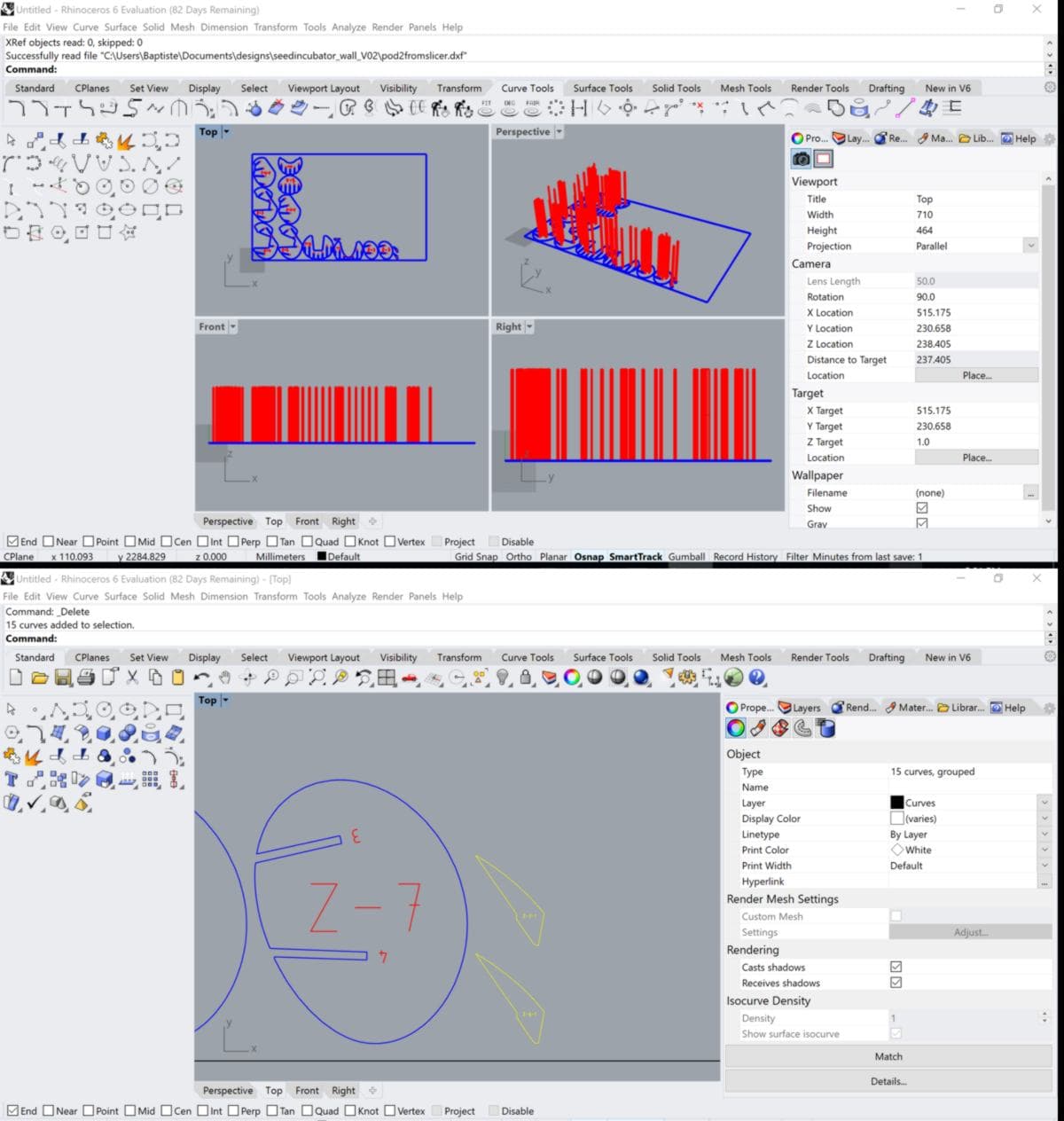Click four-viewport layout icon in lower window
The width and height of the screenshot is (1064, 1121).
pos(387,678)
